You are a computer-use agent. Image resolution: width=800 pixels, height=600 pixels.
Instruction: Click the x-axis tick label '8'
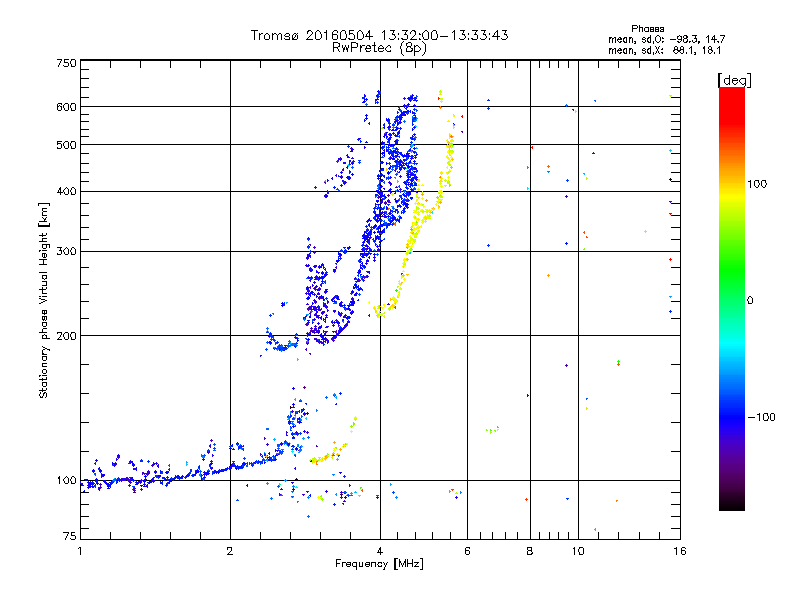click(530, 551)
